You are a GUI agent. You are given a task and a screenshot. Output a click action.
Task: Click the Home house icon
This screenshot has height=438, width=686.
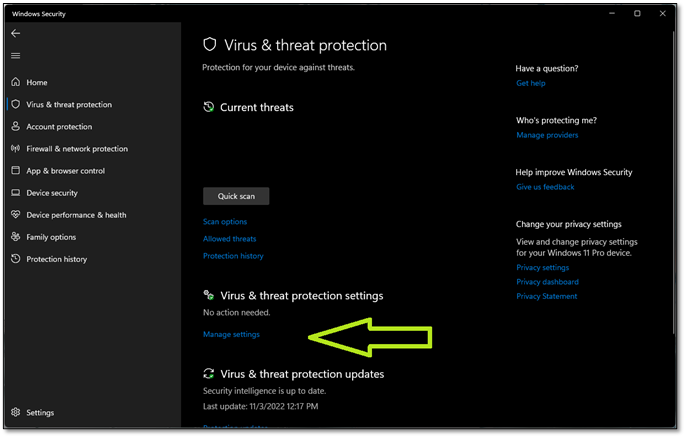pyautogui.click(x=16, y=82)
